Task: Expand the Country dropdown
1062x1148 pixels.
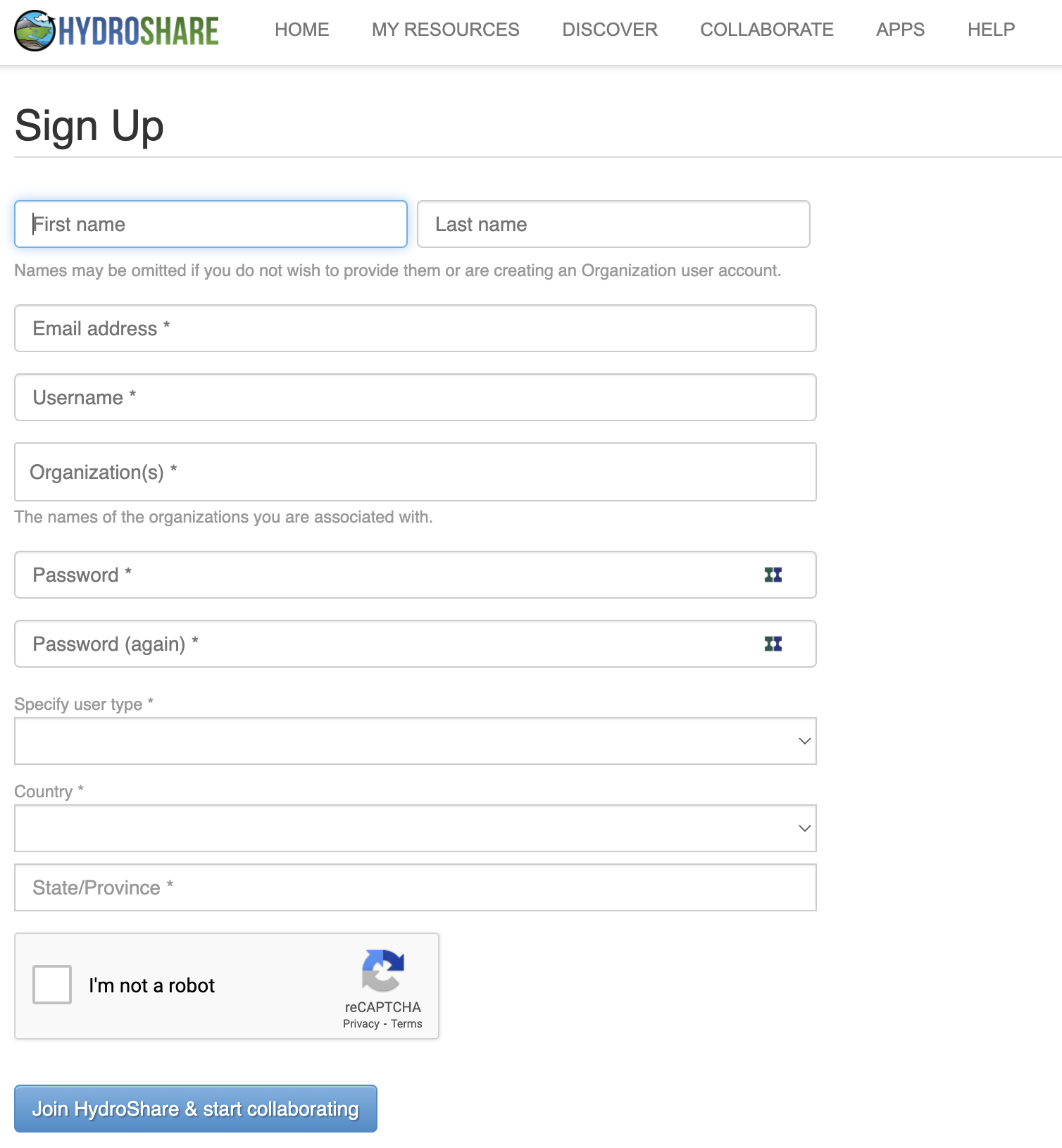Action: coord(415,828)
